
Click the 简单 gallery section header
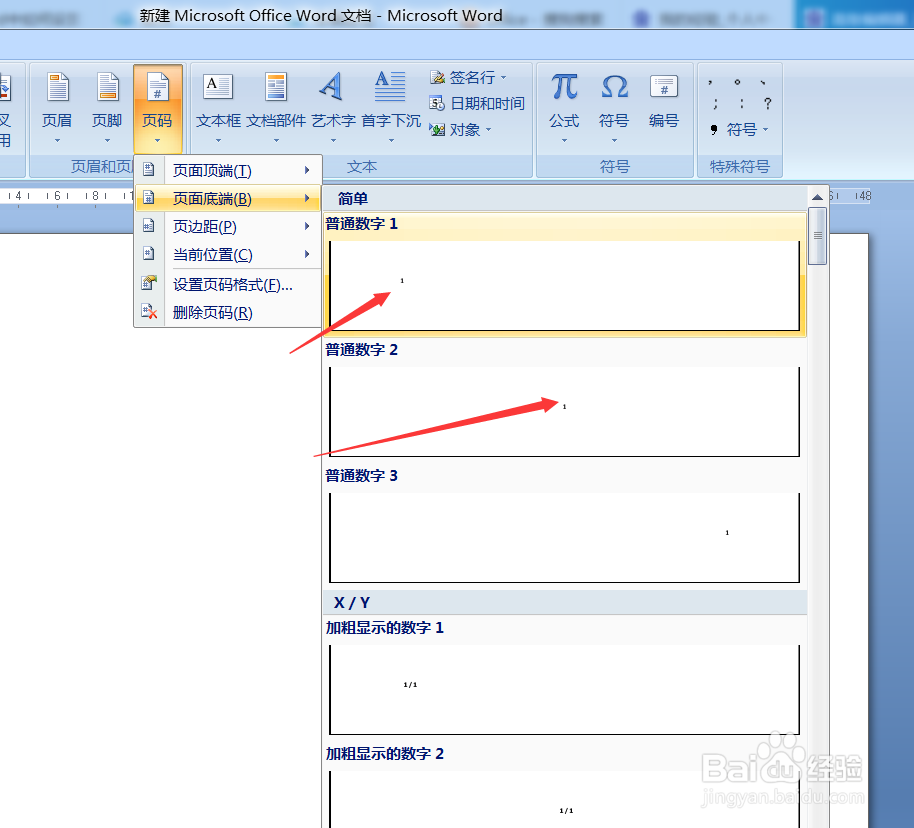[564, 198]
